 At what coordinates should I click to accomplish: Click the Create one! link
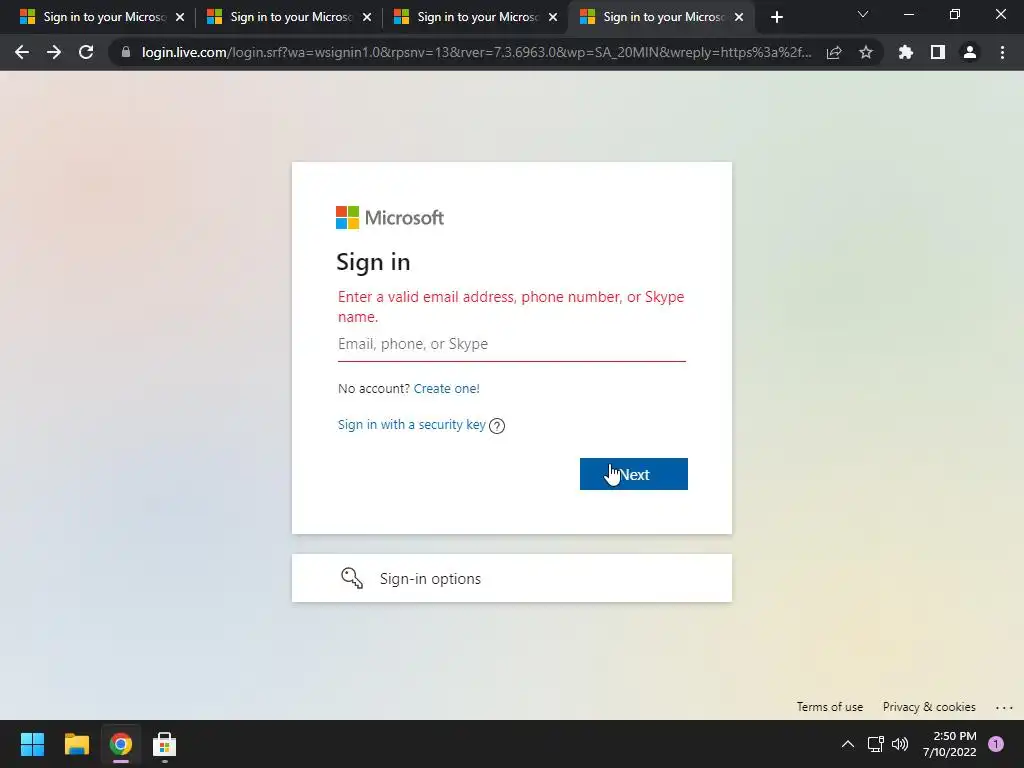[447, 389]
